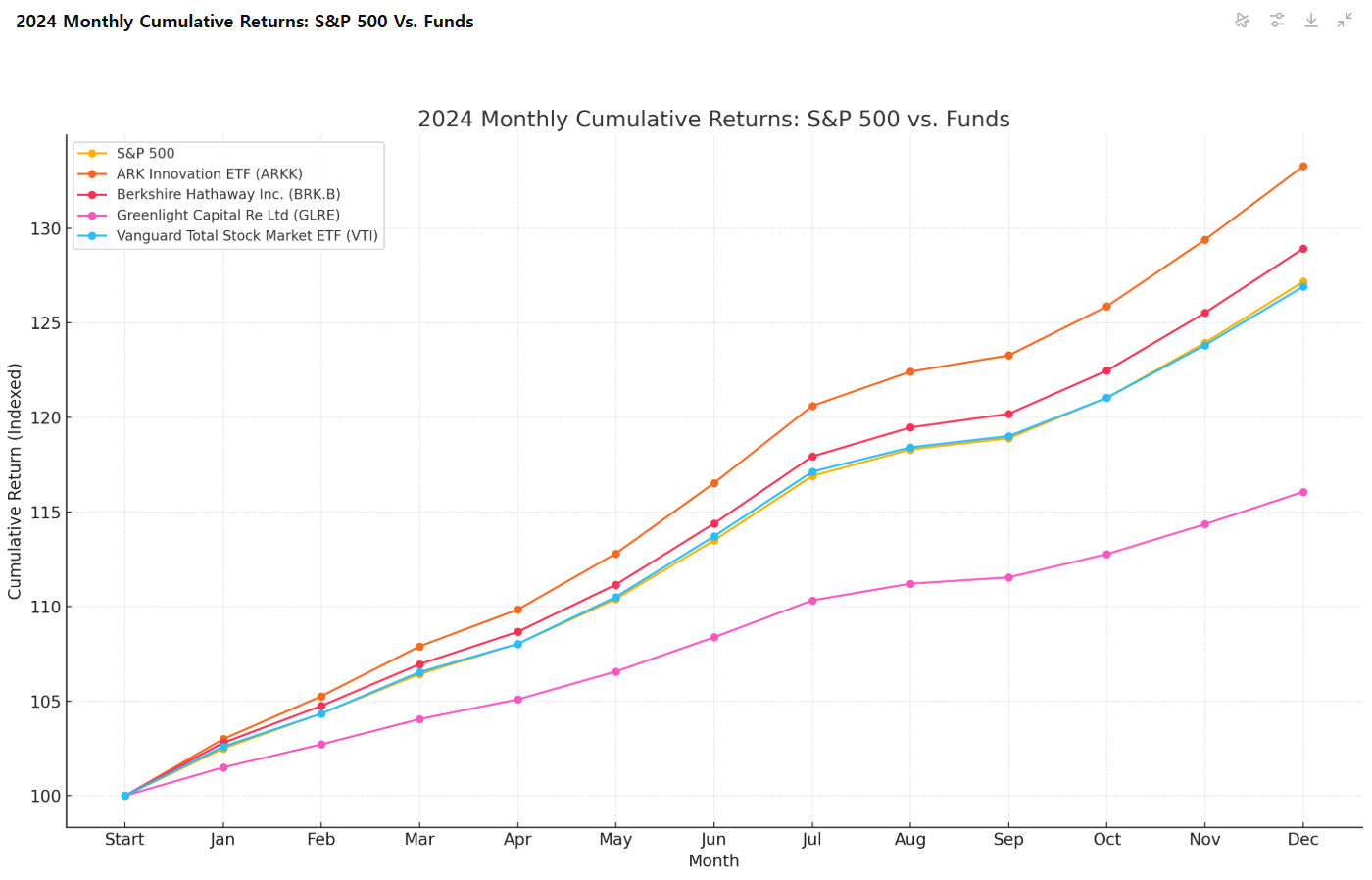This screenshot has width=1372, height=880.
Task: Click the GLRE pink data point at Jan
Action: tap(222, 767)
